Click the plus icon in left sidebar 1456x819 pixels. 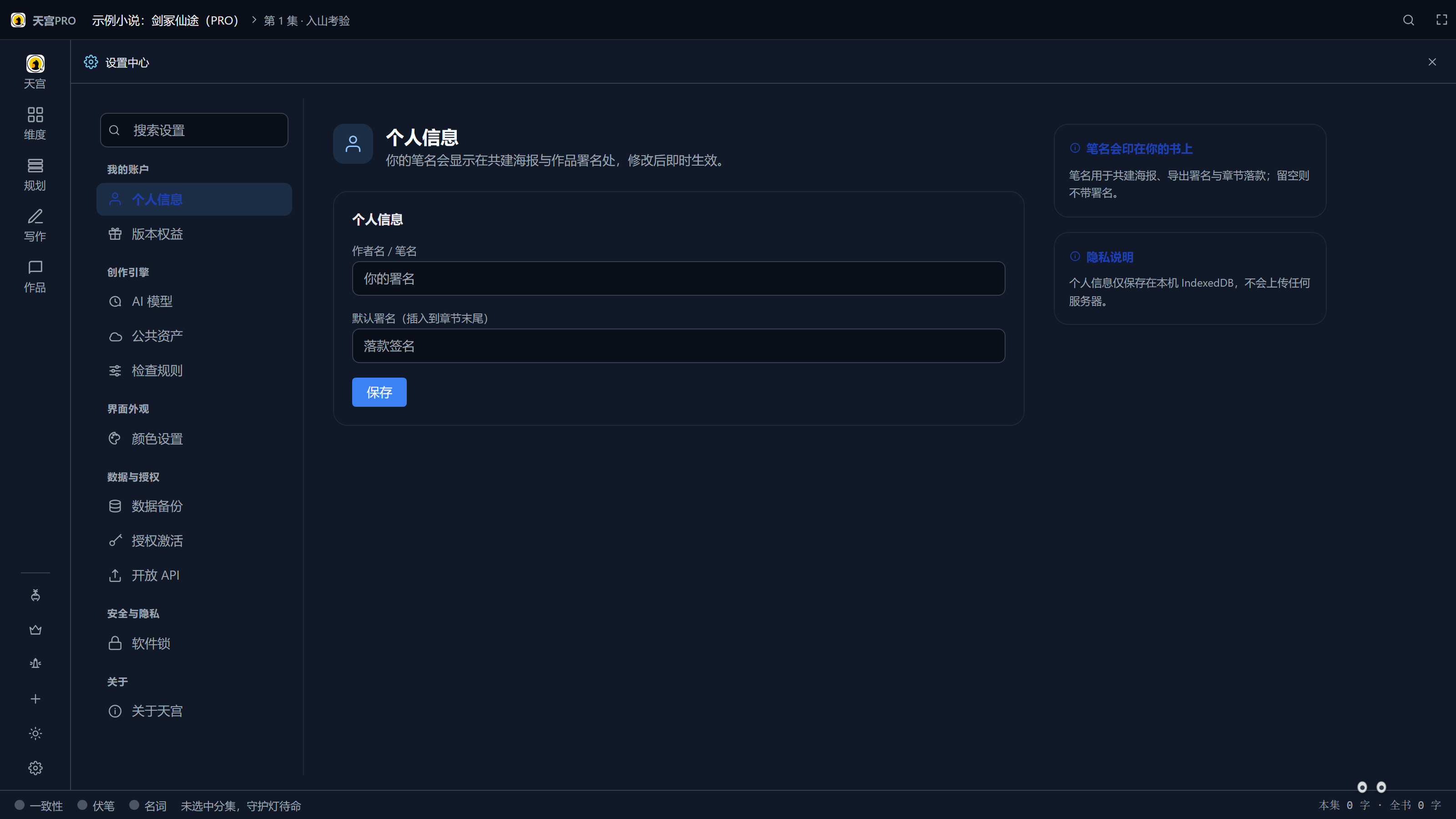click(35, 698)
